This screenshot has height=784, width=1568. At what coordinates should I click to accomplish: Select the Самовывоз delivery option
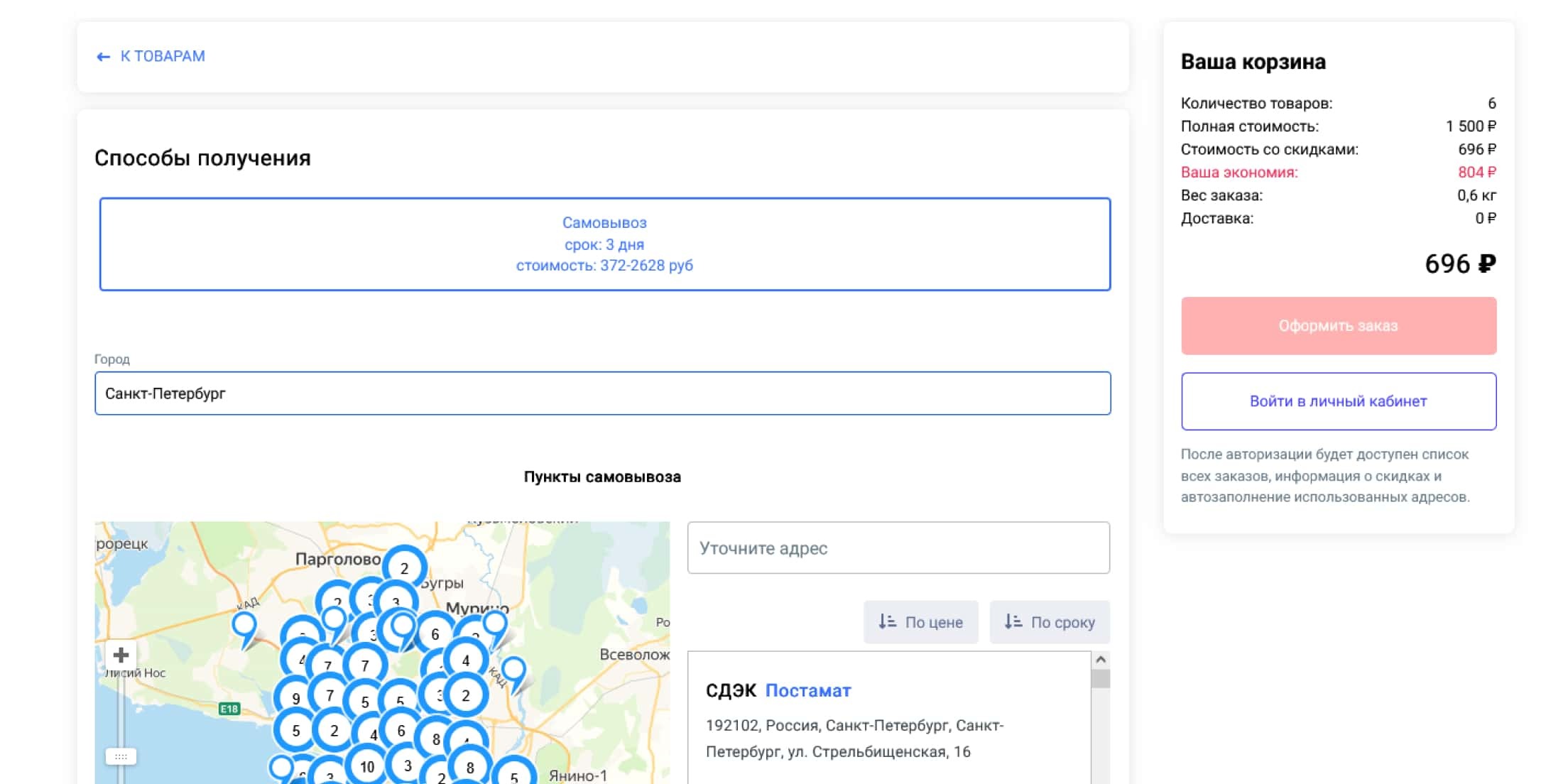click(605, 244)
